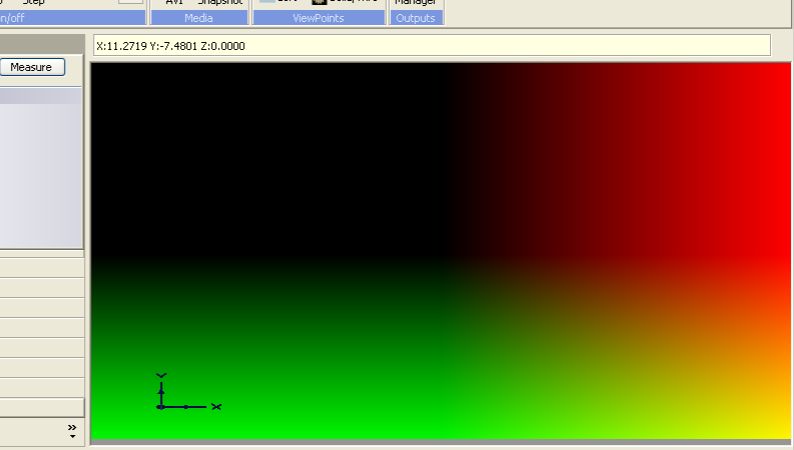This screenshot has width=794, height=450.
Task: Click the Measure button
Action: pyautogui.click(x=31, y=67)
